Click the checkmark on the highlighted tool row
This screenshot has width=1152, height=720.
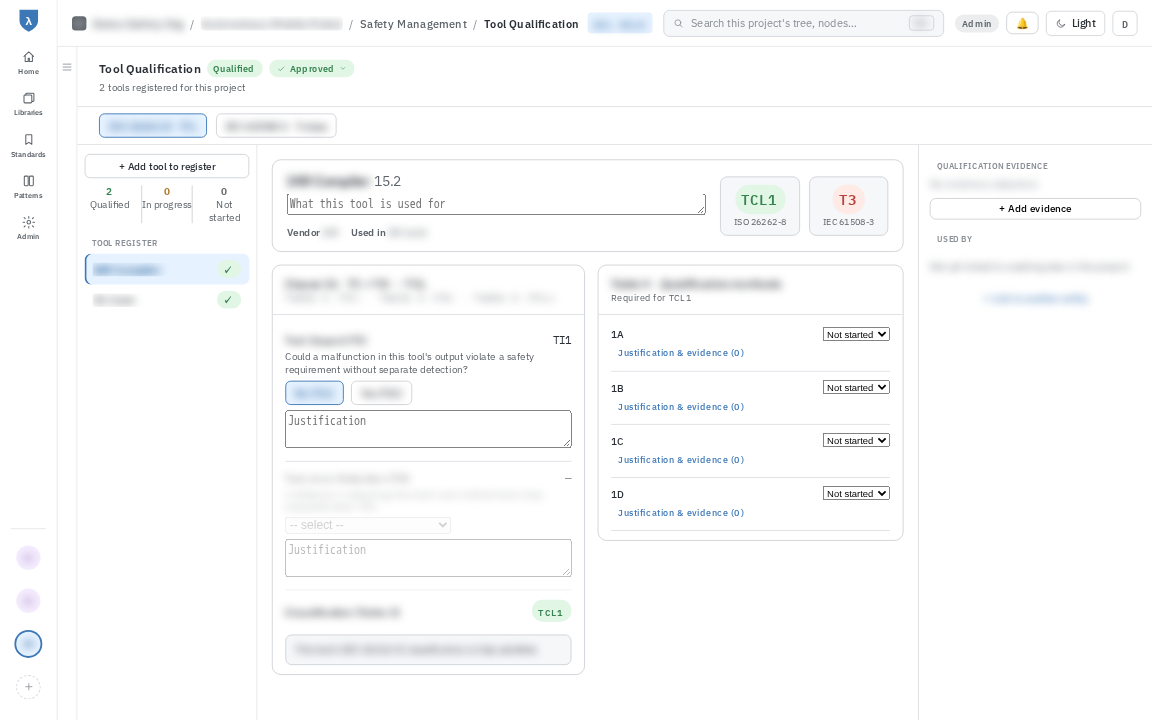coord(228,270)
